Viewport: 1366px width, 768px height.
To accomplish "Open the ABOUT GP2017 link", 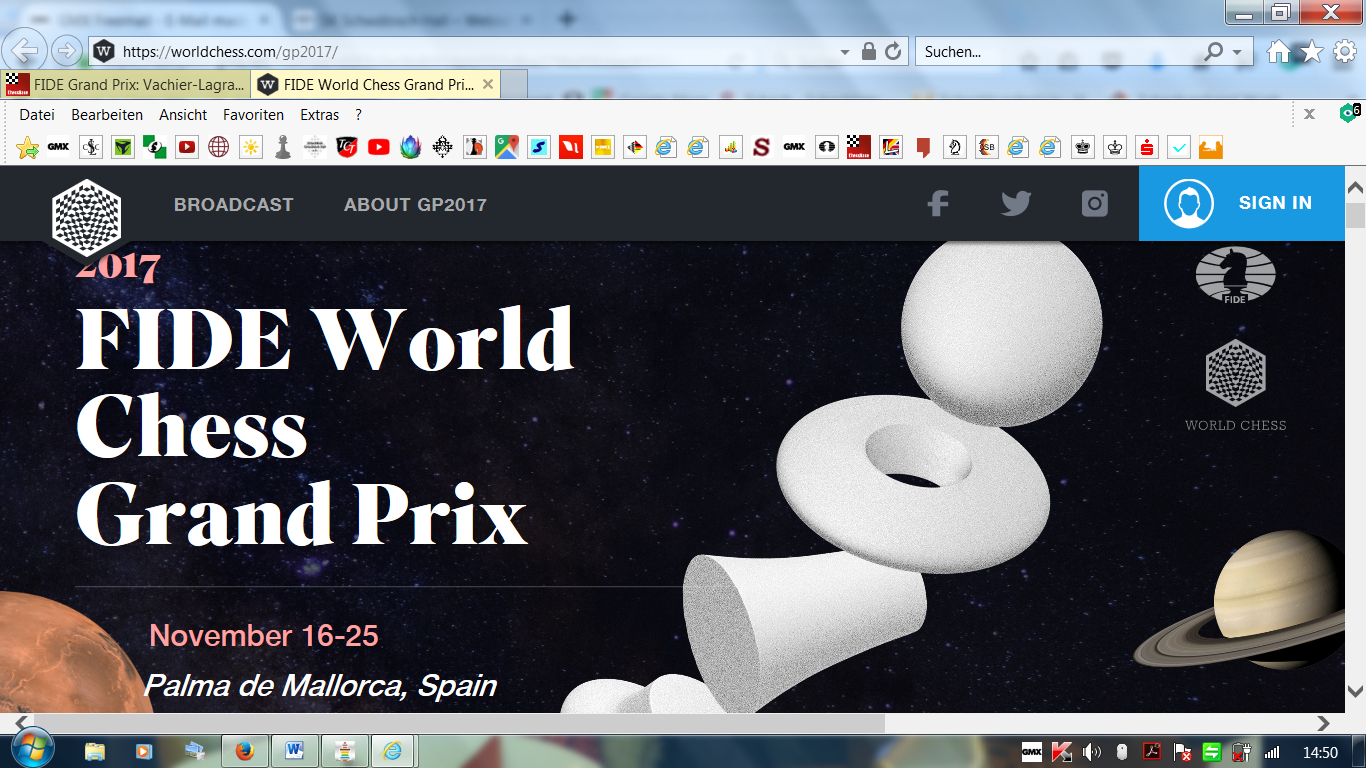I will point(415,204).
